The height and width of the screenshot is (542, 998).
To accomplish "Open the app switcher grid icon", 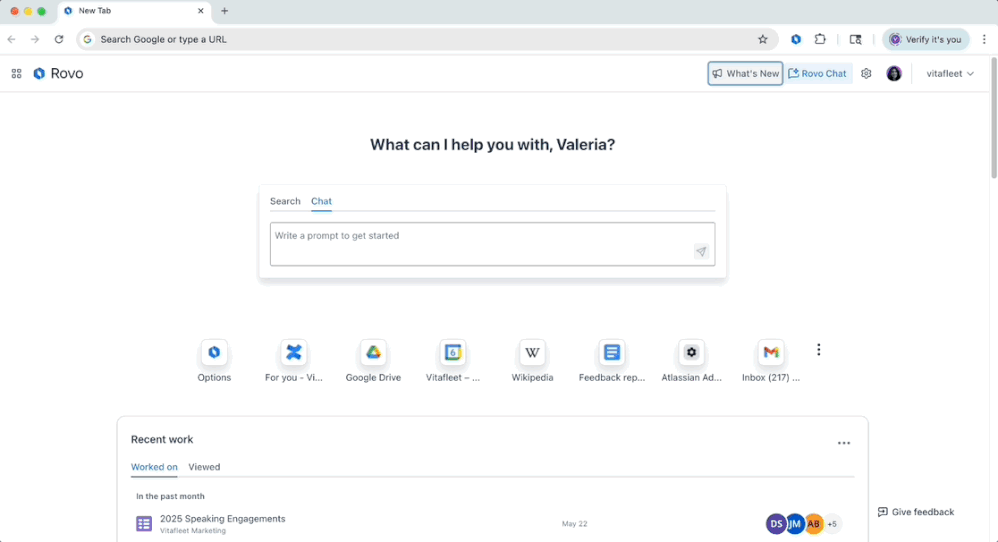I will coord(17,74).
